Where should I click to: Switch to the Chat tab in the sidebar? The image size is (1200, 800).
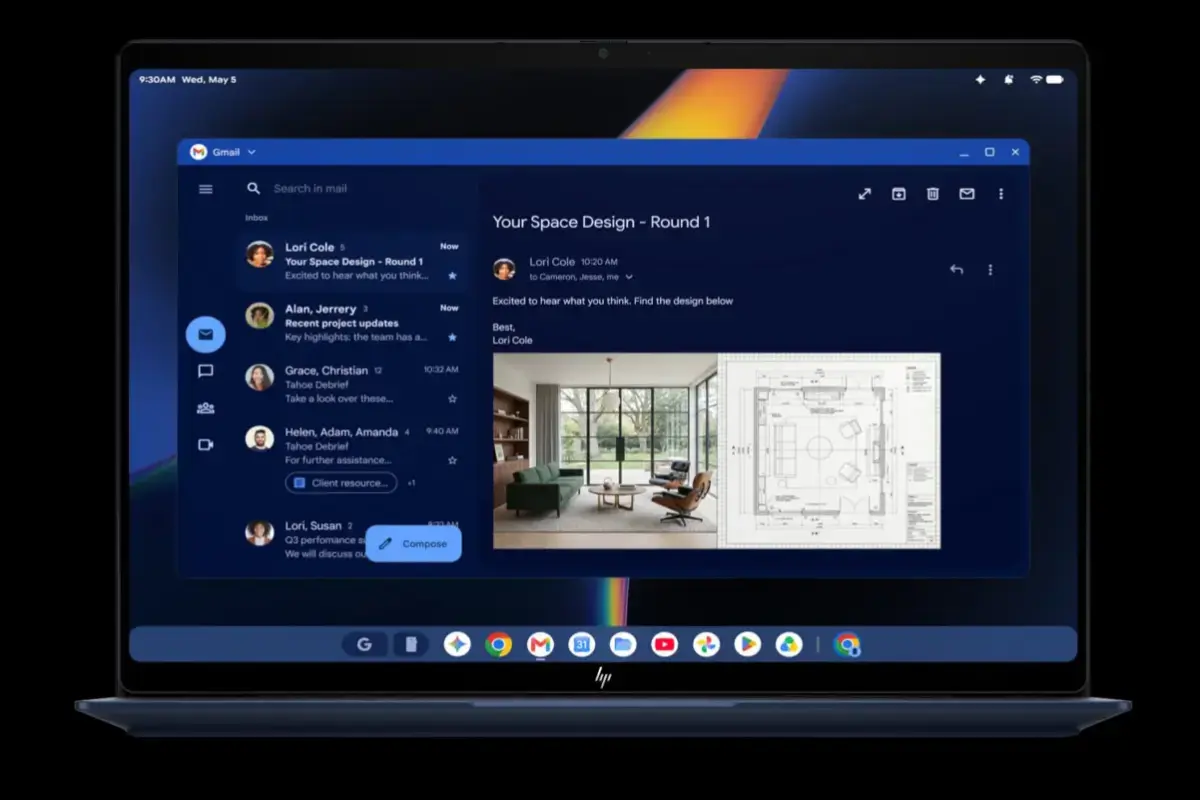coord(206,371)
